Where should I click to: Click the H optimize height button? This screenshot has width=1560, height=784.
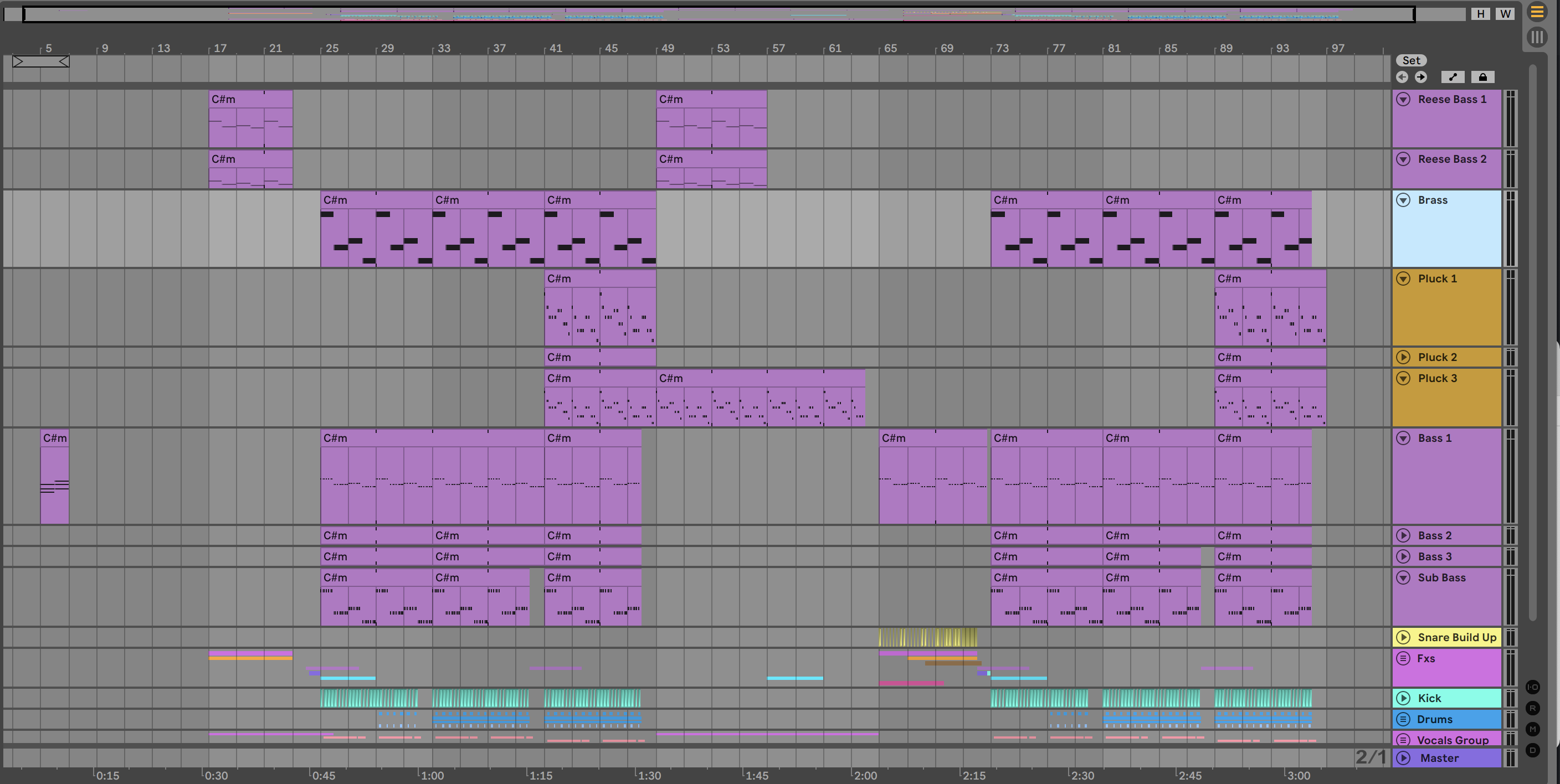1481,14
